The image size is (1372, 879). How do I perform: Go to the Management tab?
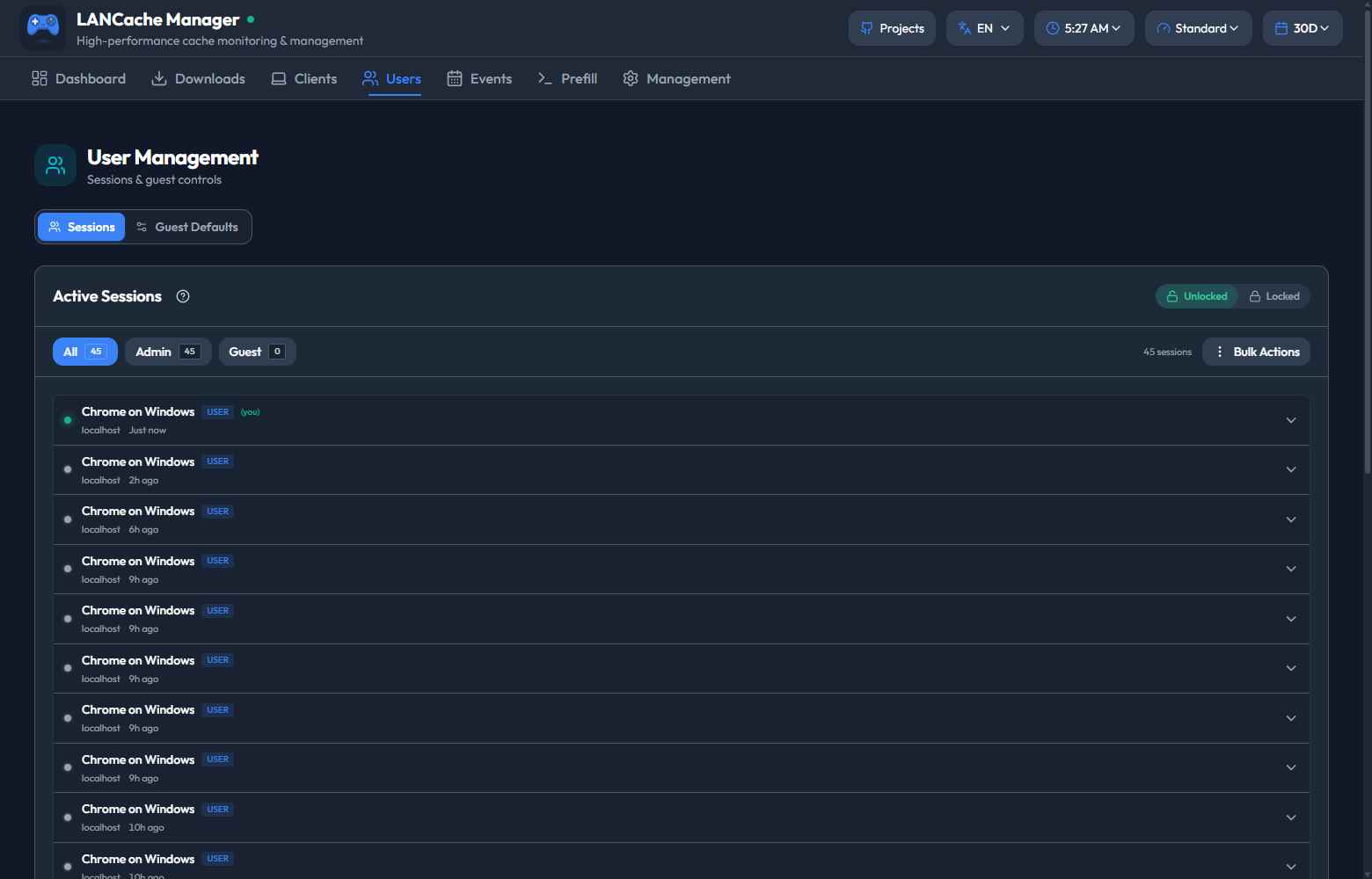point(676,78)
